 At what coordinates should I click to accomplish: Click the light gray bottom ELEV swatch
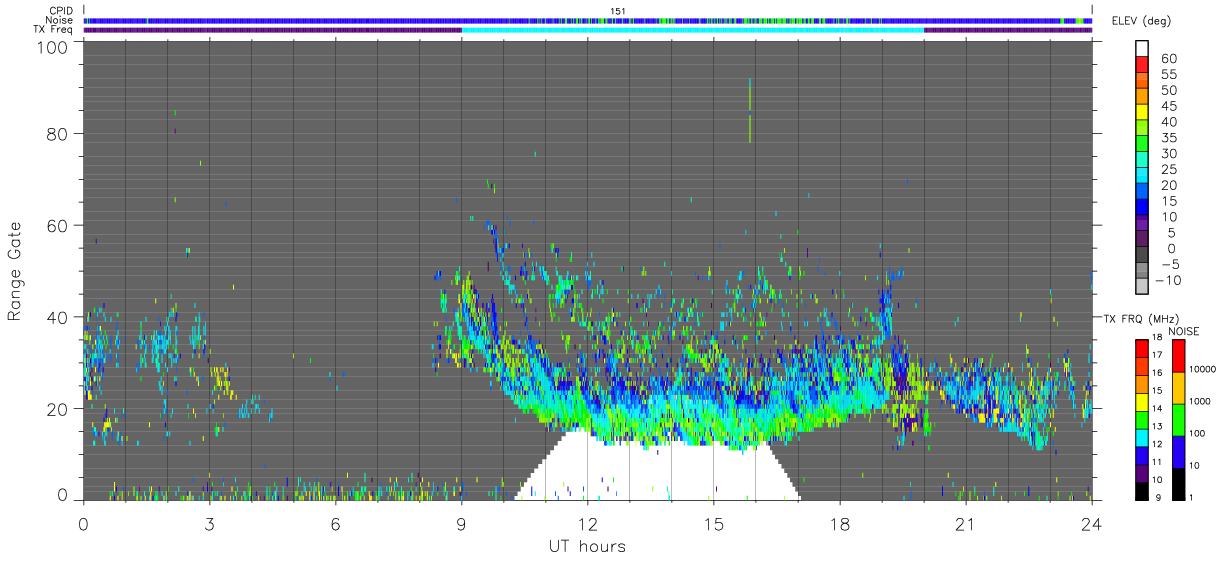tap(1142, 288)
